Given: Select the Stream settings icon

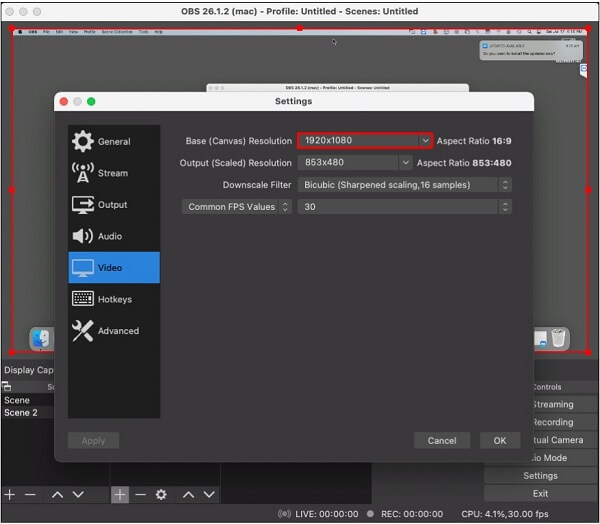Looking at the screenshot, I should tap(83, 173).
